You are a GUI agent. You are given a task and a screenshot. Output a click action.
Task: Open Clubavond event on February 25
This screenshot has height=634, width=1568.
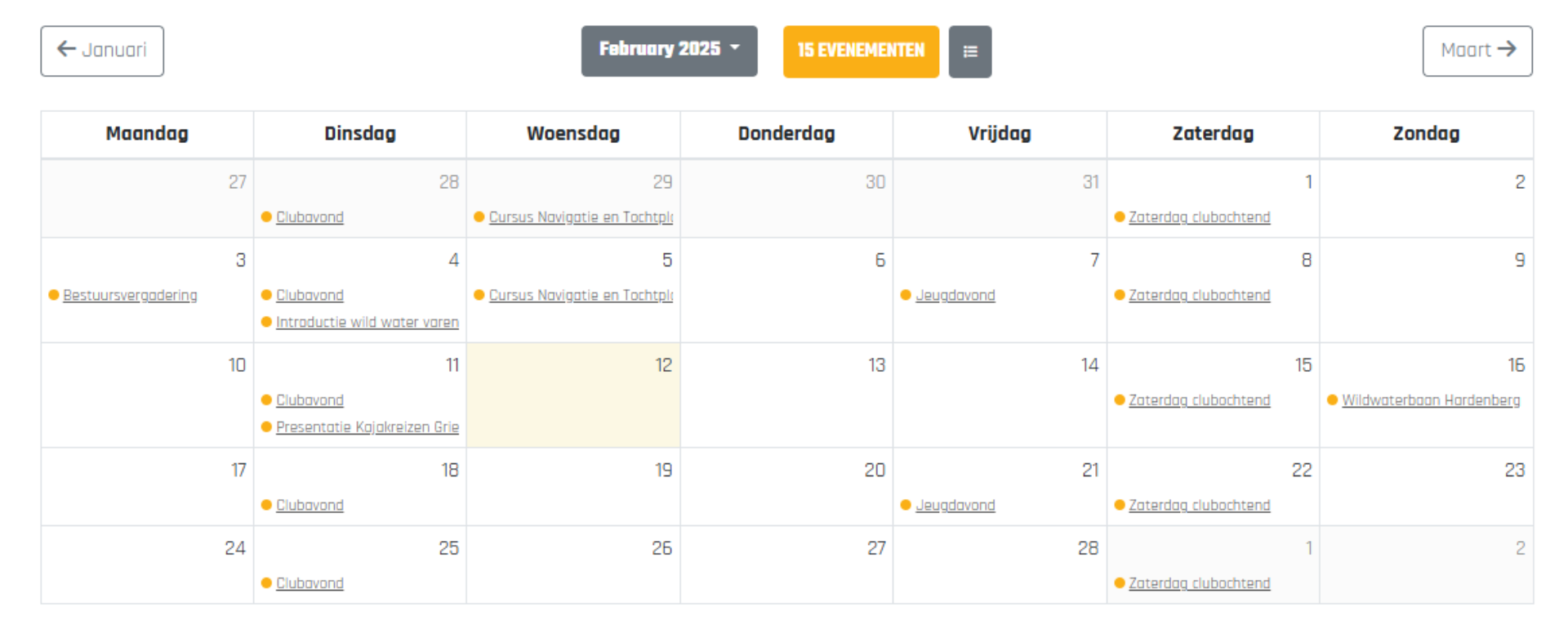pyautogui.click(x=310, y=583)
